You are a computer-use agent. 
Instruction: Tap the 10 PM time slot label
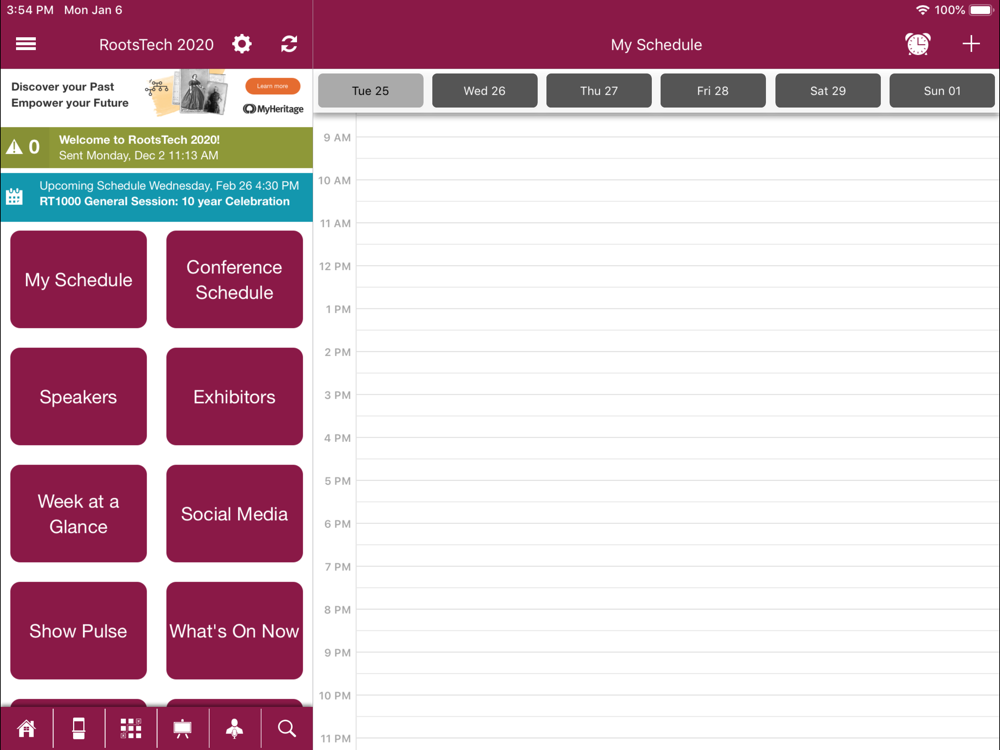pyautogui.click(x=335, y=696)
